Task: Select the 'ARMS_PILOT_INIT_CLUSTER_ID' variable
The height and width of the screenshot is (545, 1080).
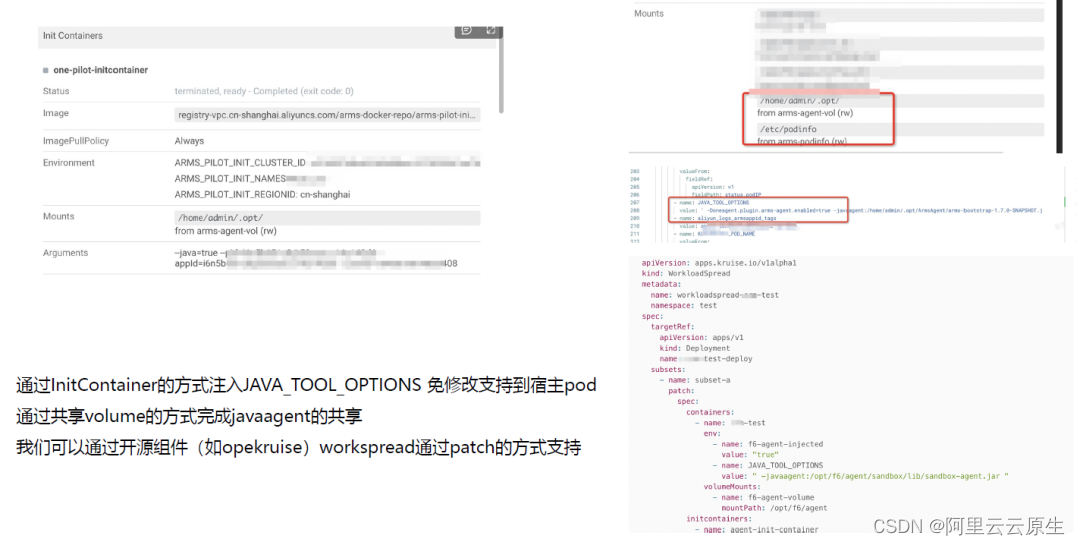Action: tap(240, 163)
